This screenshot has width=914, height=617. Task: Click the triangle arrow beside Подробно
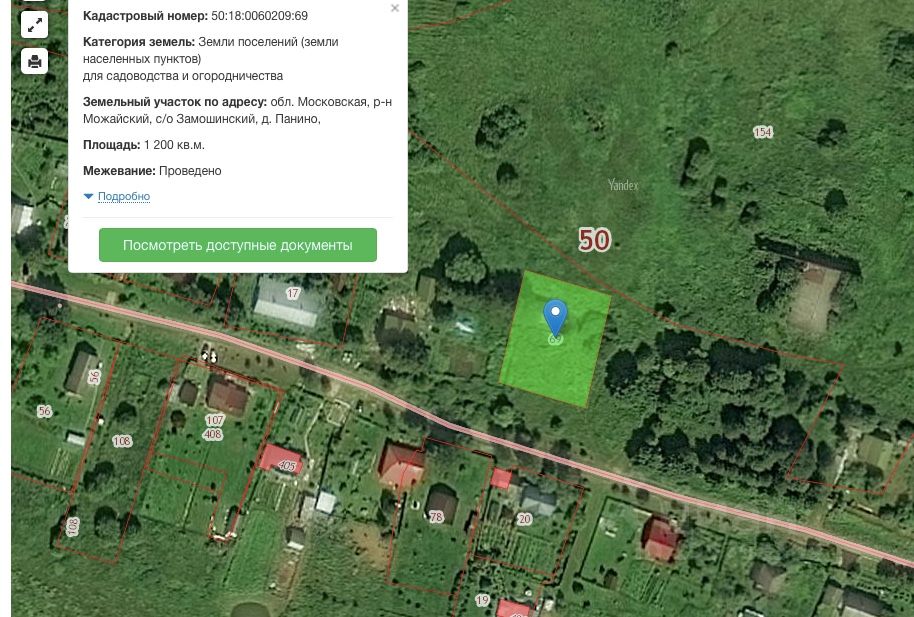[89, 197]
